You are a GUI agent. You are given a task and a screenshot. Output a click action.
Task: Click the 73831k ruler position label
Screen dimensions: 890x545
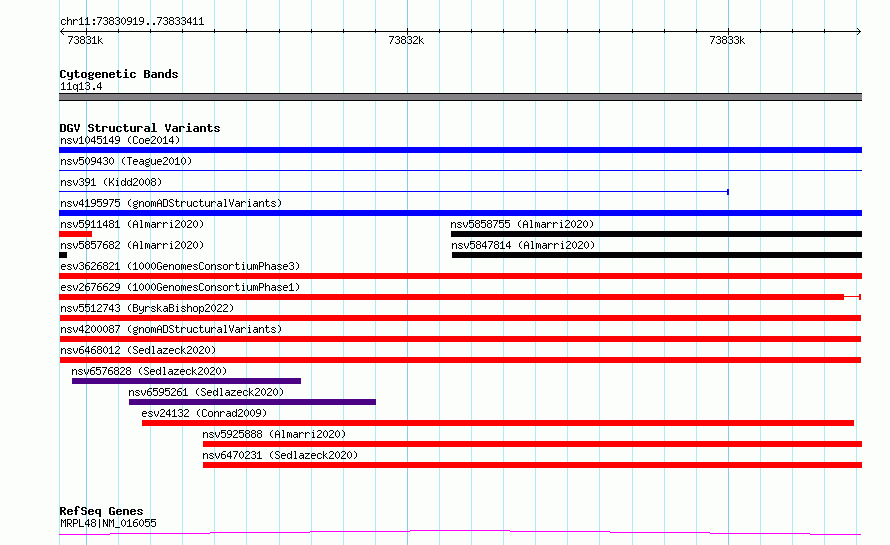click(x=85, y=41)
